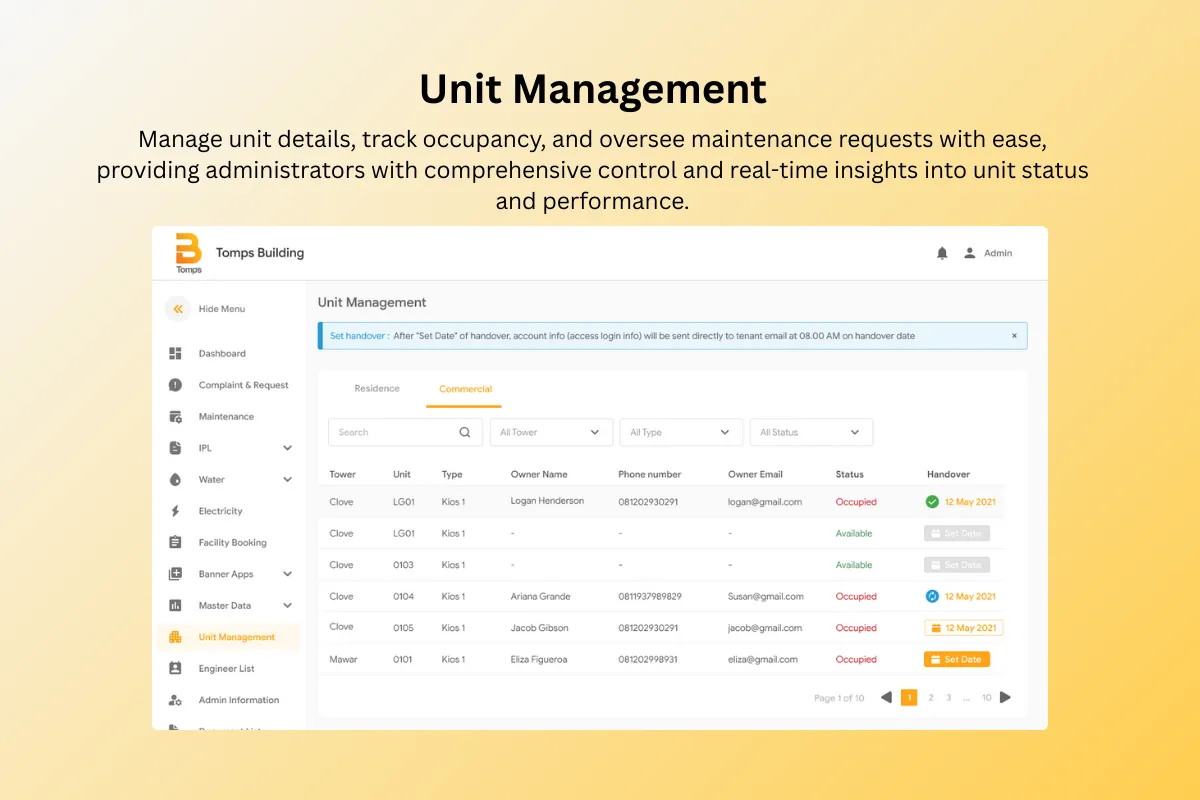The height and width of the screenshot is (800, 1200).
Task: Dismiss the Set handover info banner
Action: [1014, 336]
